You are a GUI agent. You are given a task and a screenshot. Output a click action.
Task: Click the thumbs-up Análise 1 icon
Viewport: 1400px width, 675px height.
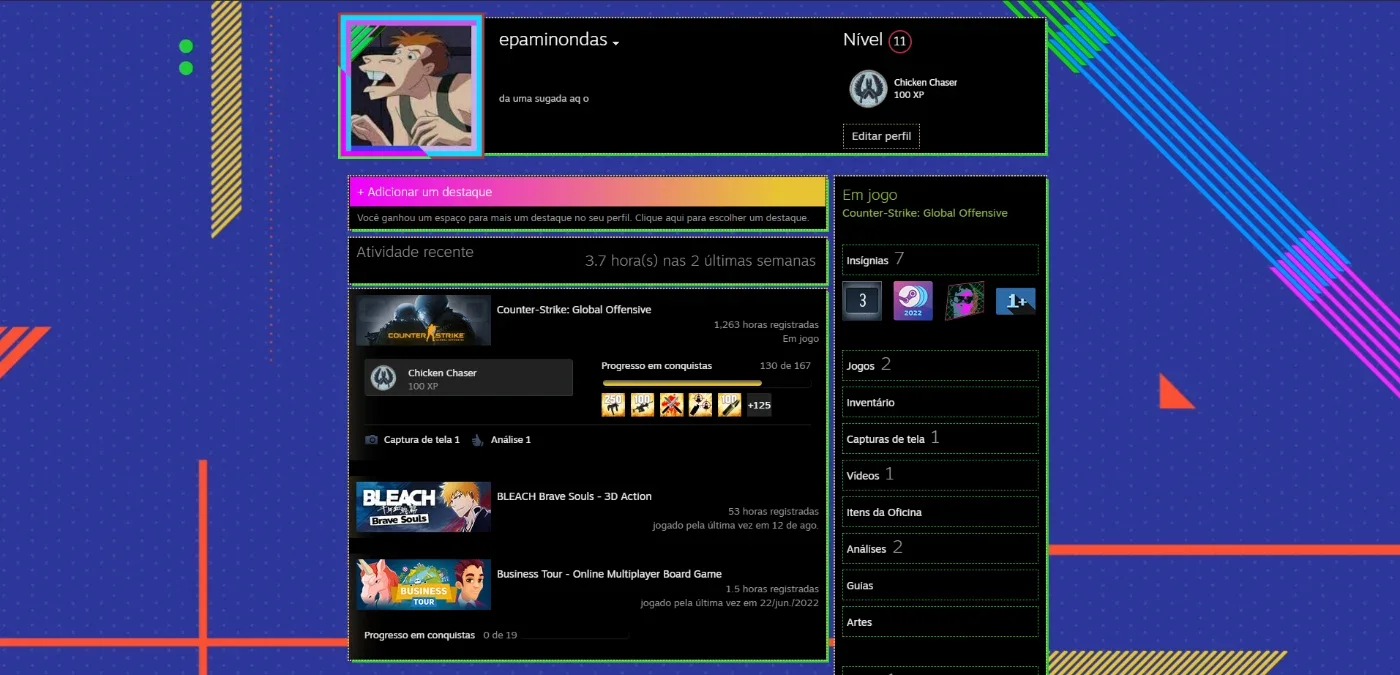(x=478, y=440)
